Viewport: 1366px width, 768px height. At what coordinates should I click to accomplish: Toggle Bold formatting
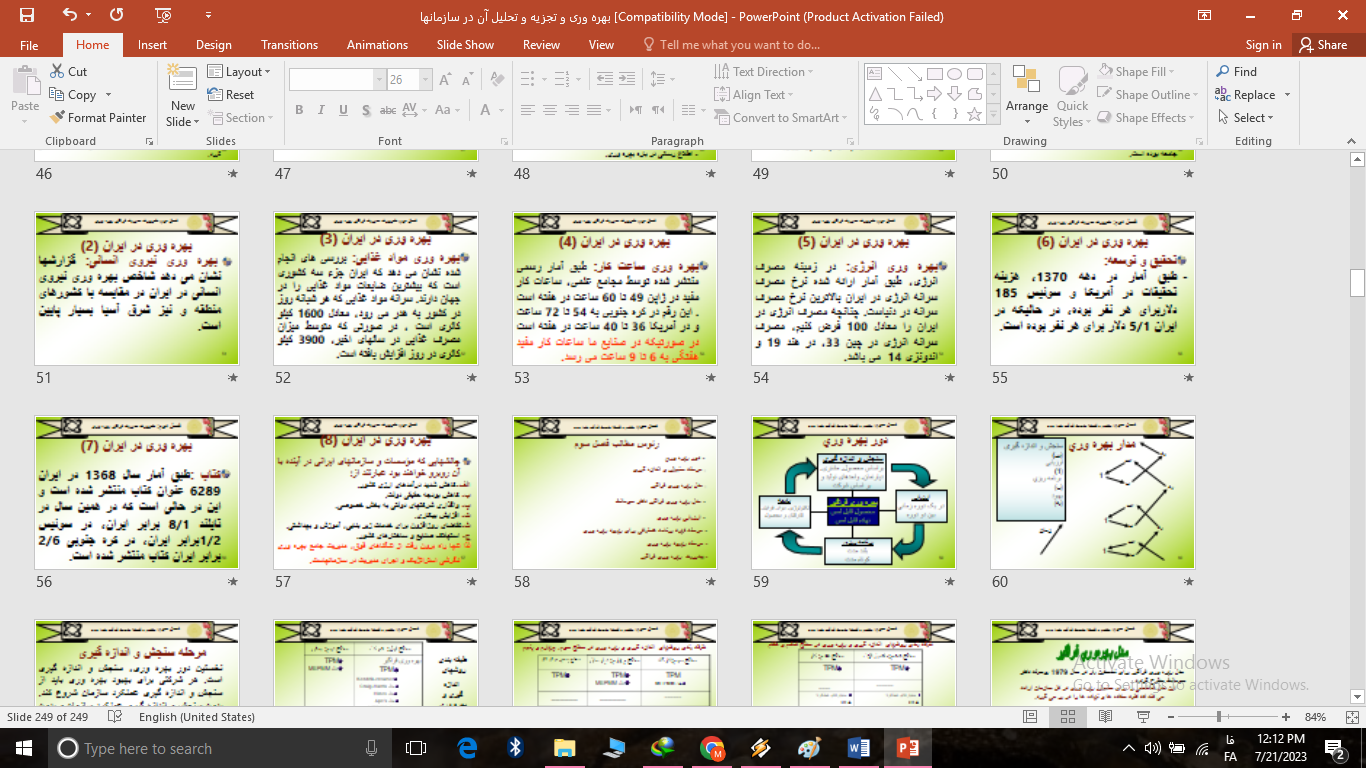coord(299,111)
